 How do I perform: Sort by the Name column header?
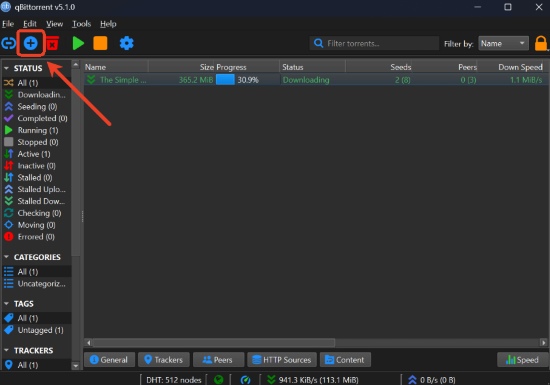click(x=116, y=67)
